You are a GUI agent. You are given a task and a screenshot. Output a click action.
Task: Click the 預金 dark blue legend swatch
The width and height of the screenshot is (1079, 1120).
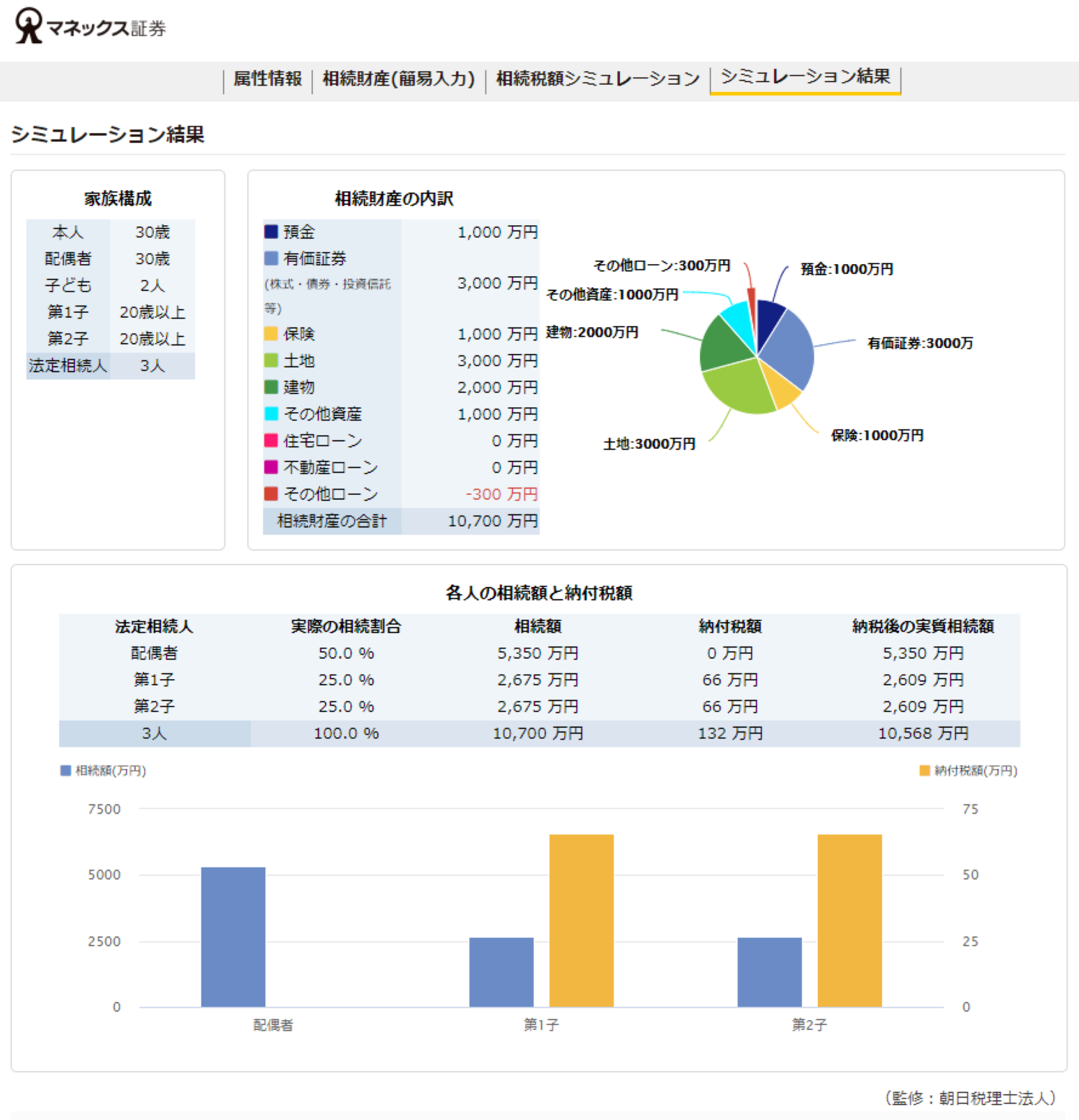coord(271,232)
